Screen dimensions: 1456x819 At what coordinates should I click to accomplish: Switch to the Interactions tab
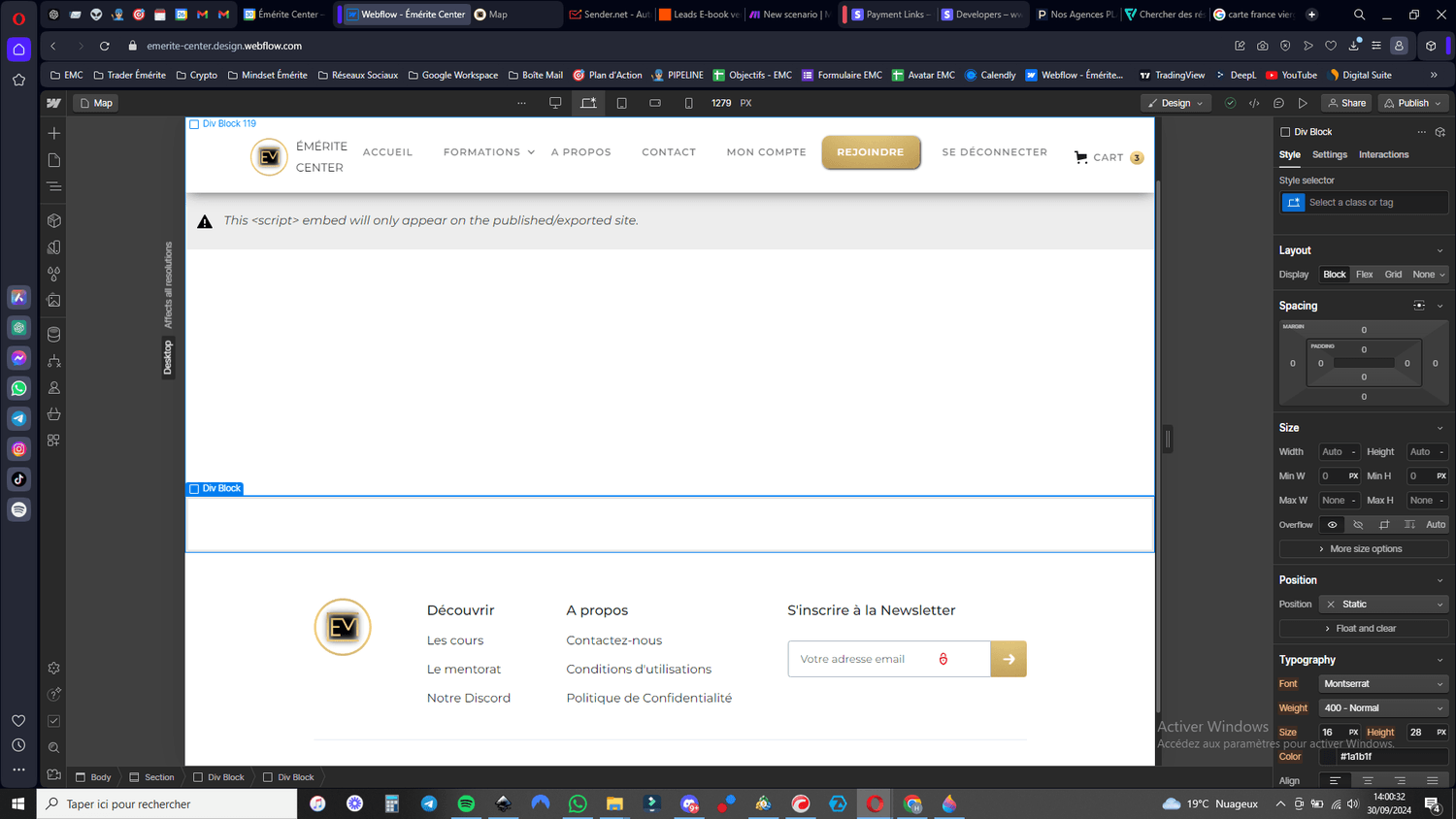pos(1383,154)
